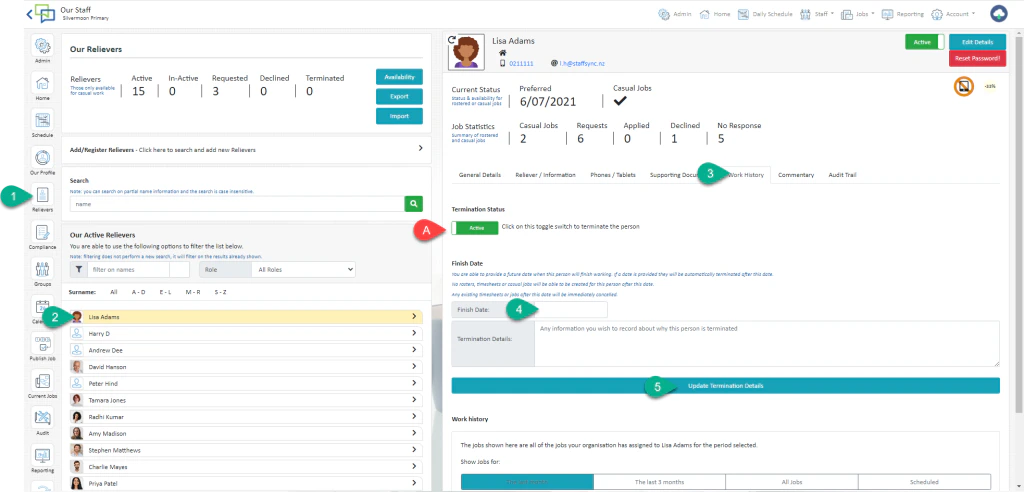Open the Jobs dropdown menu

[x=857, y=14]
